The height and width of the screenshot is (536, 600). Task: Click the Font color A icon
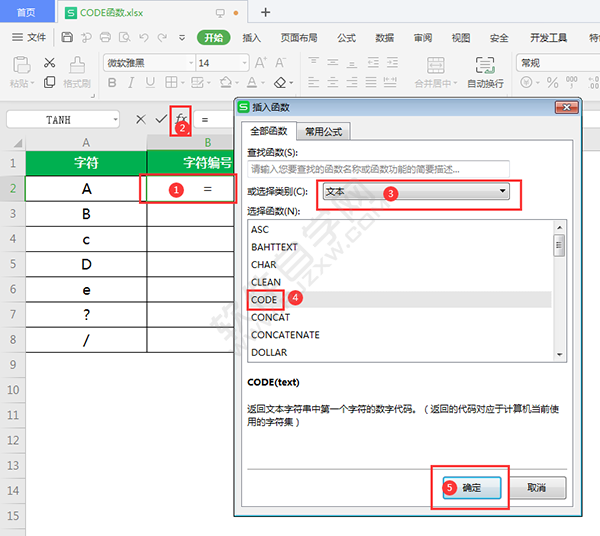[x=252, y=82]
